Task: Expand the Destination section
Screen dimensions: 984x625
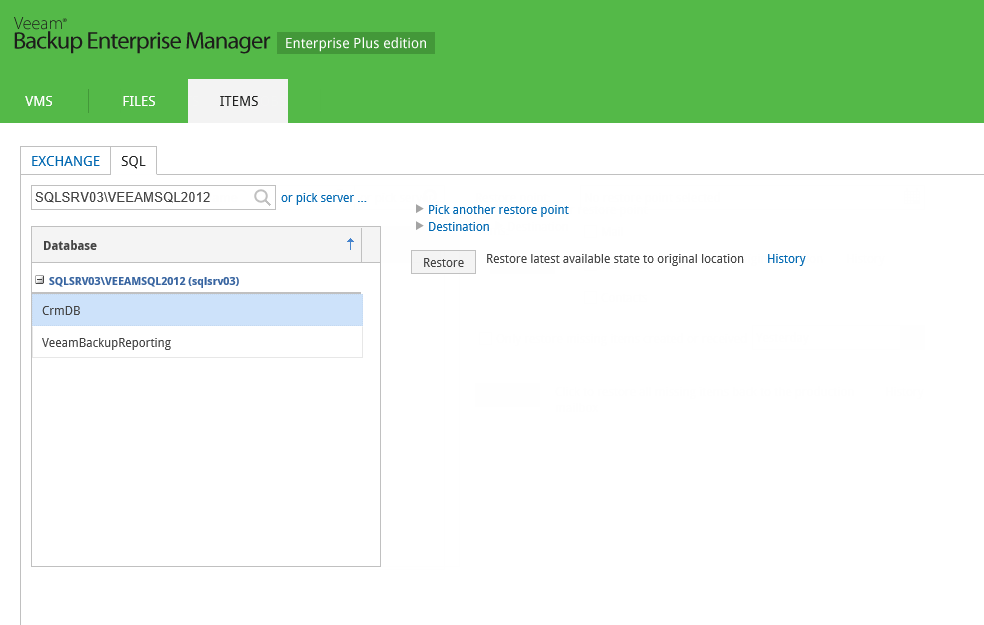Action: pos(458,227)
